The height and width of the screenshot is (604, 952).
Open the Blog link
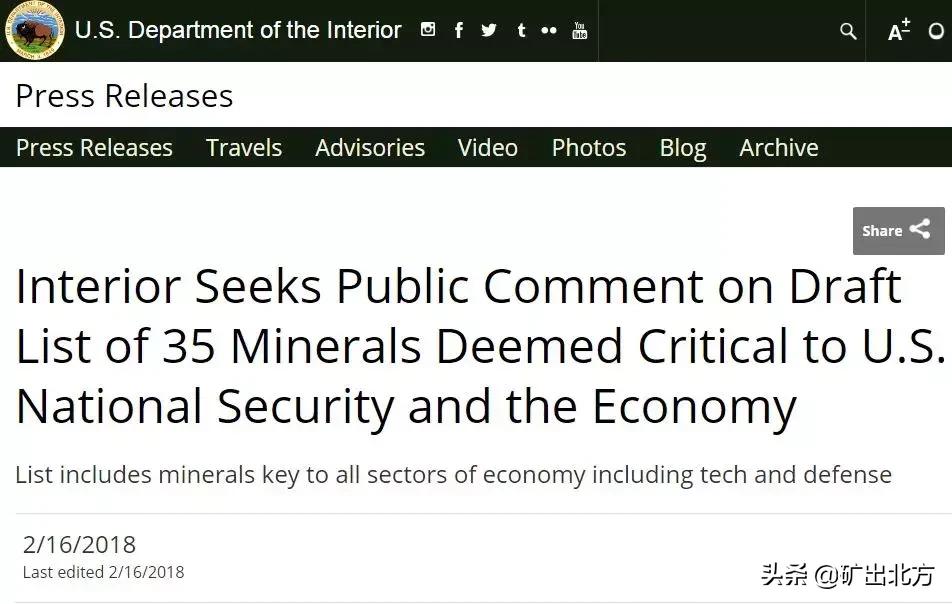(683, 148)
